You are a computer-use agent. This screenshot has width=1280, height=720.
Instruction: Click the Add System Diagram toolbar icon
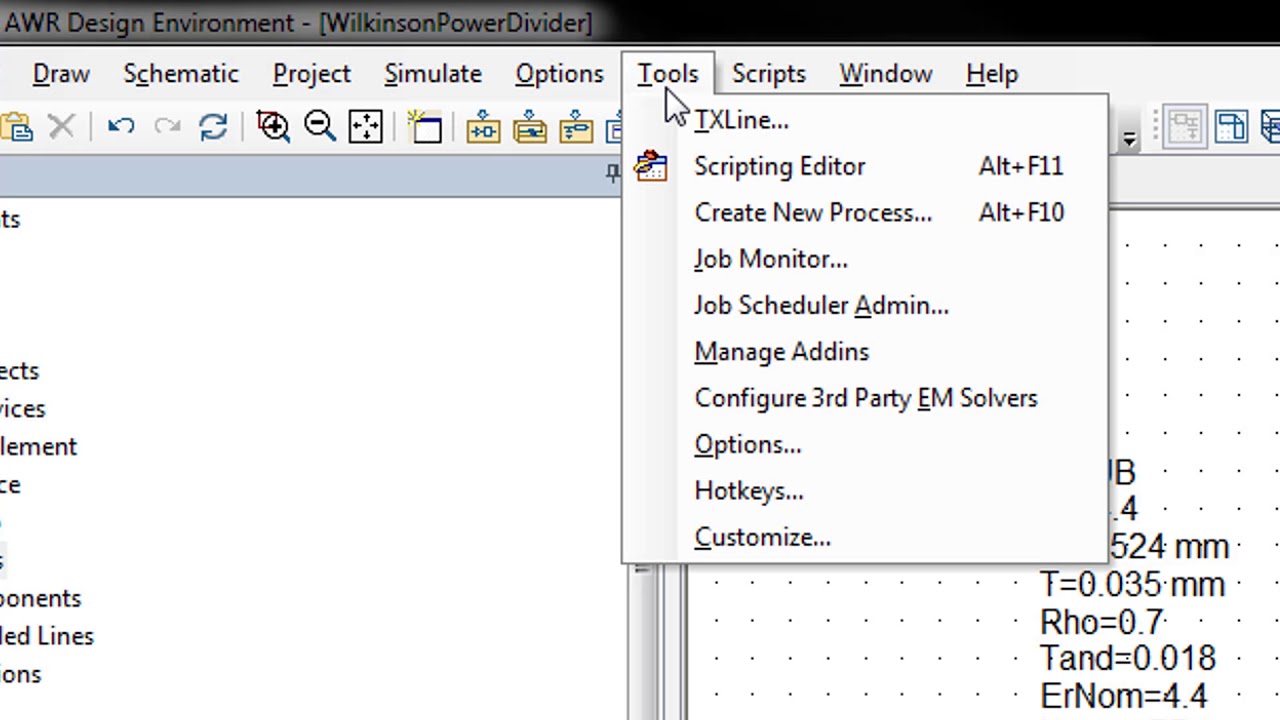pos(576,127)
